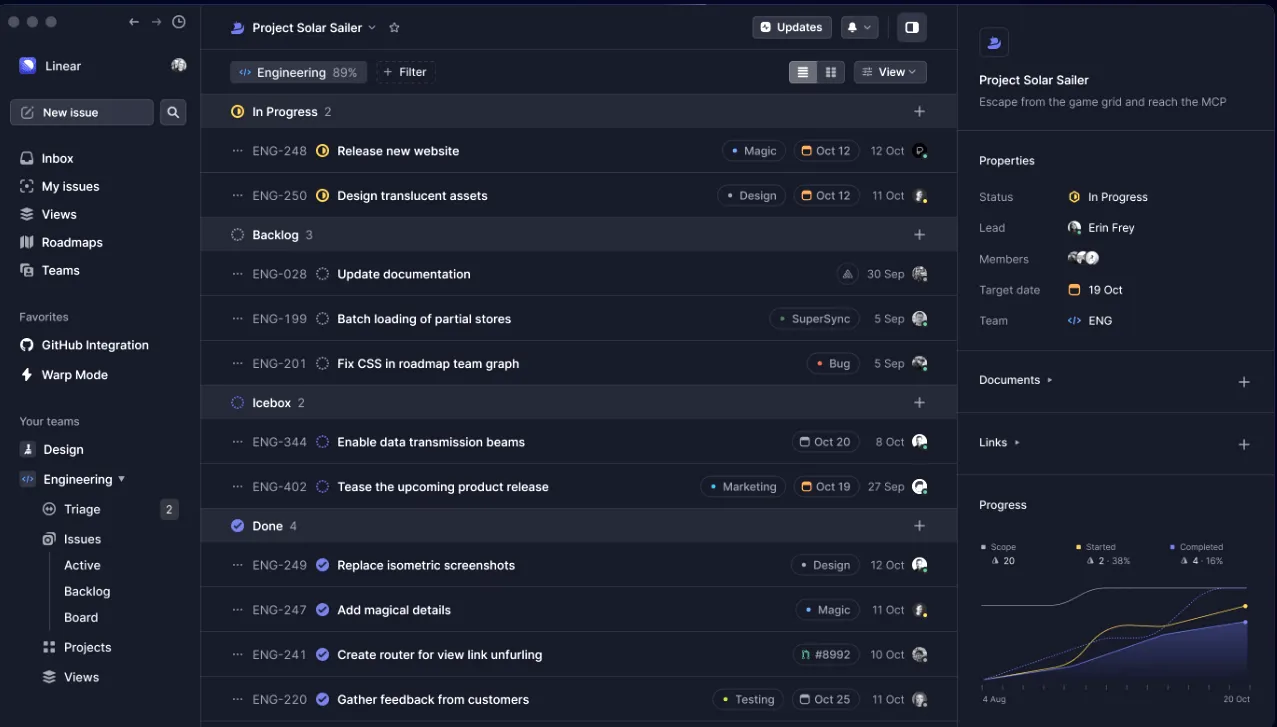Open GitHub PR #8992 badge
The image size is (1277, 727).
826,655
